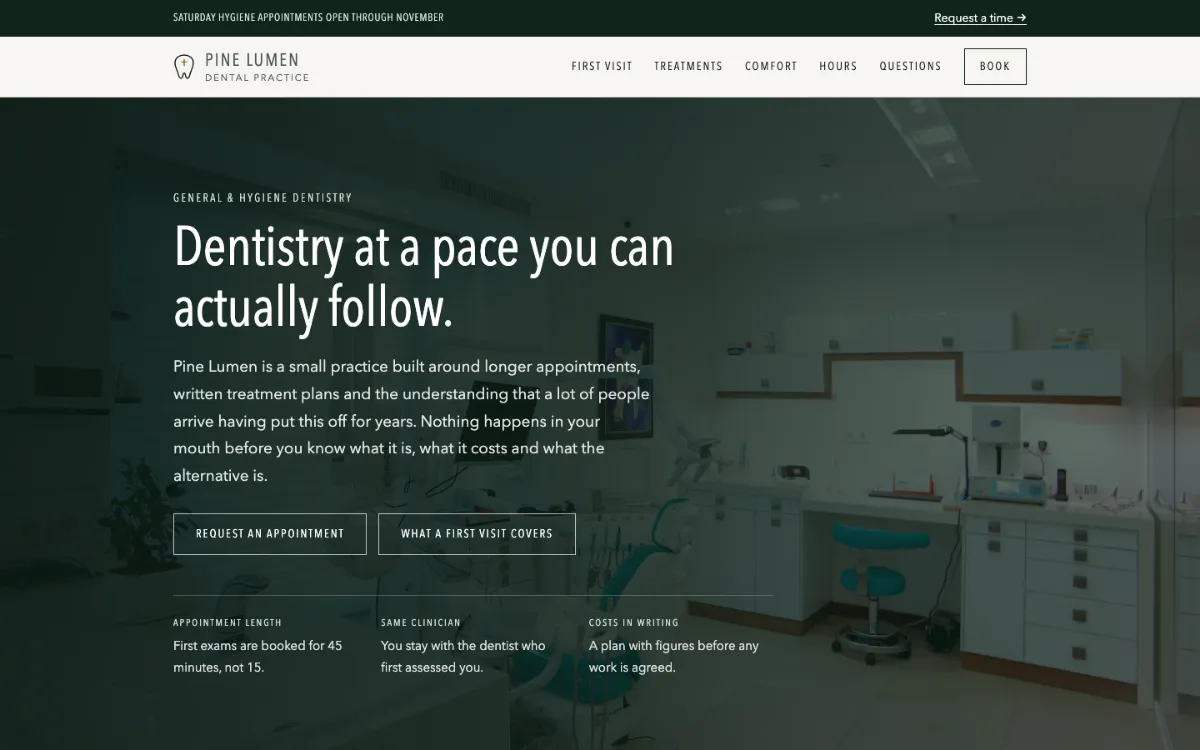Click "First exams are booked for 45 minutes" text
Viewport: 1200px width, 750px height.
pyautogui.click(x=258, y=656)
